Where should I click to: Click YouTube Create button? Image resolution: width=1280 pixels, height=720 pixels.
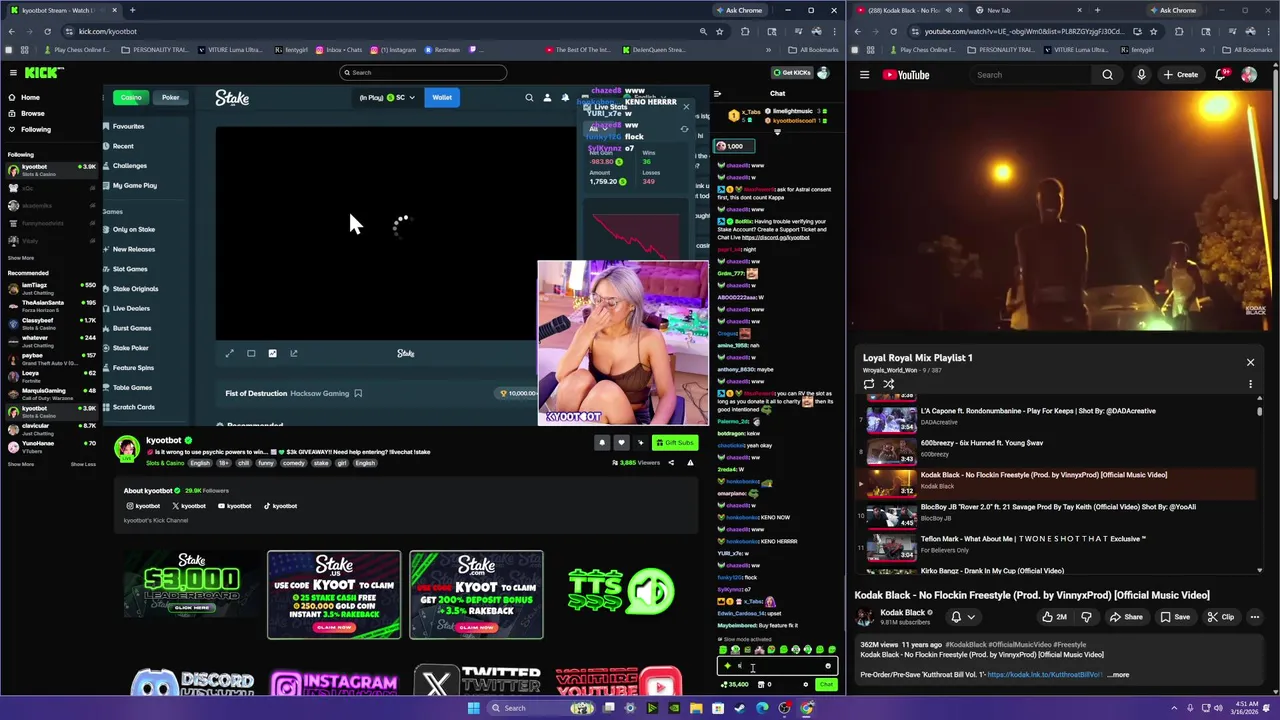coord(1180,75)
